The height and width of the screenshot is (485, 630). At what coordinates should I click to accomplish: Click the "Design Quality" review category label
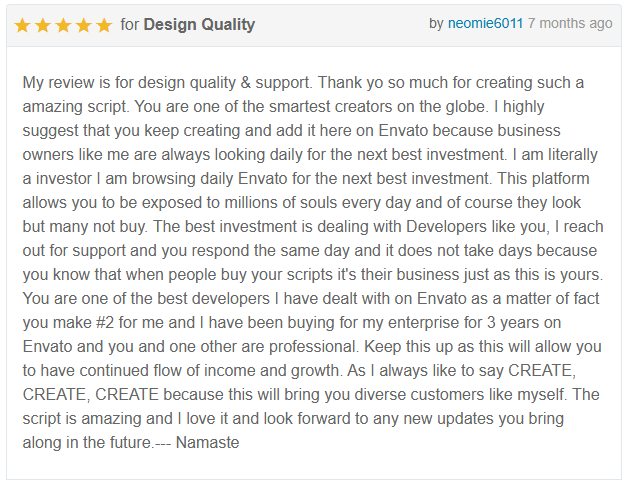(199, 24)
